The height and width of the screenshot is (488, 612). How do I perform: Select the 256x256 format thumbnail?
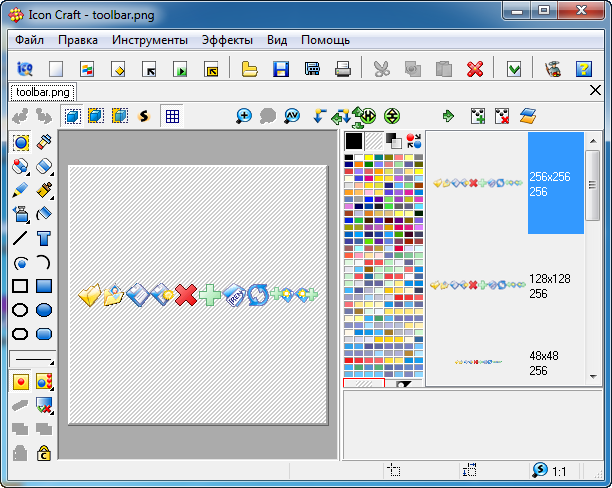(x=478, y=183)
